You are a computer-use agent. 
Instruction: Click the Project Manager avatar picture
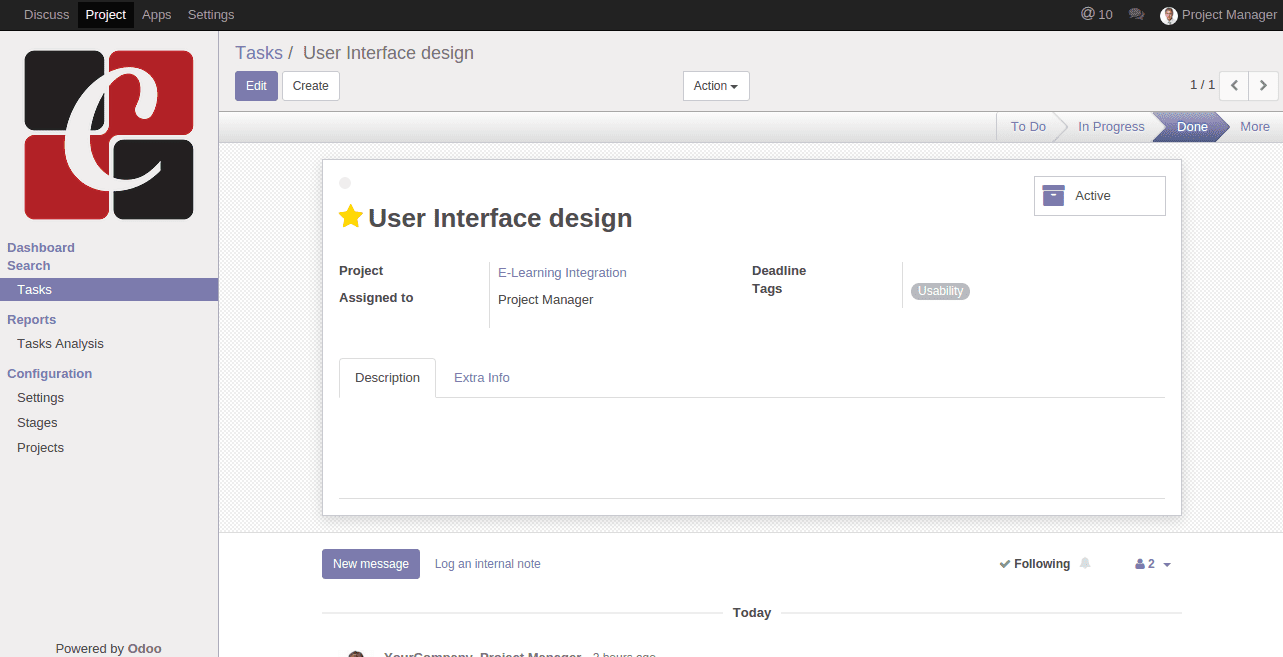click(x=1168, y=15)
